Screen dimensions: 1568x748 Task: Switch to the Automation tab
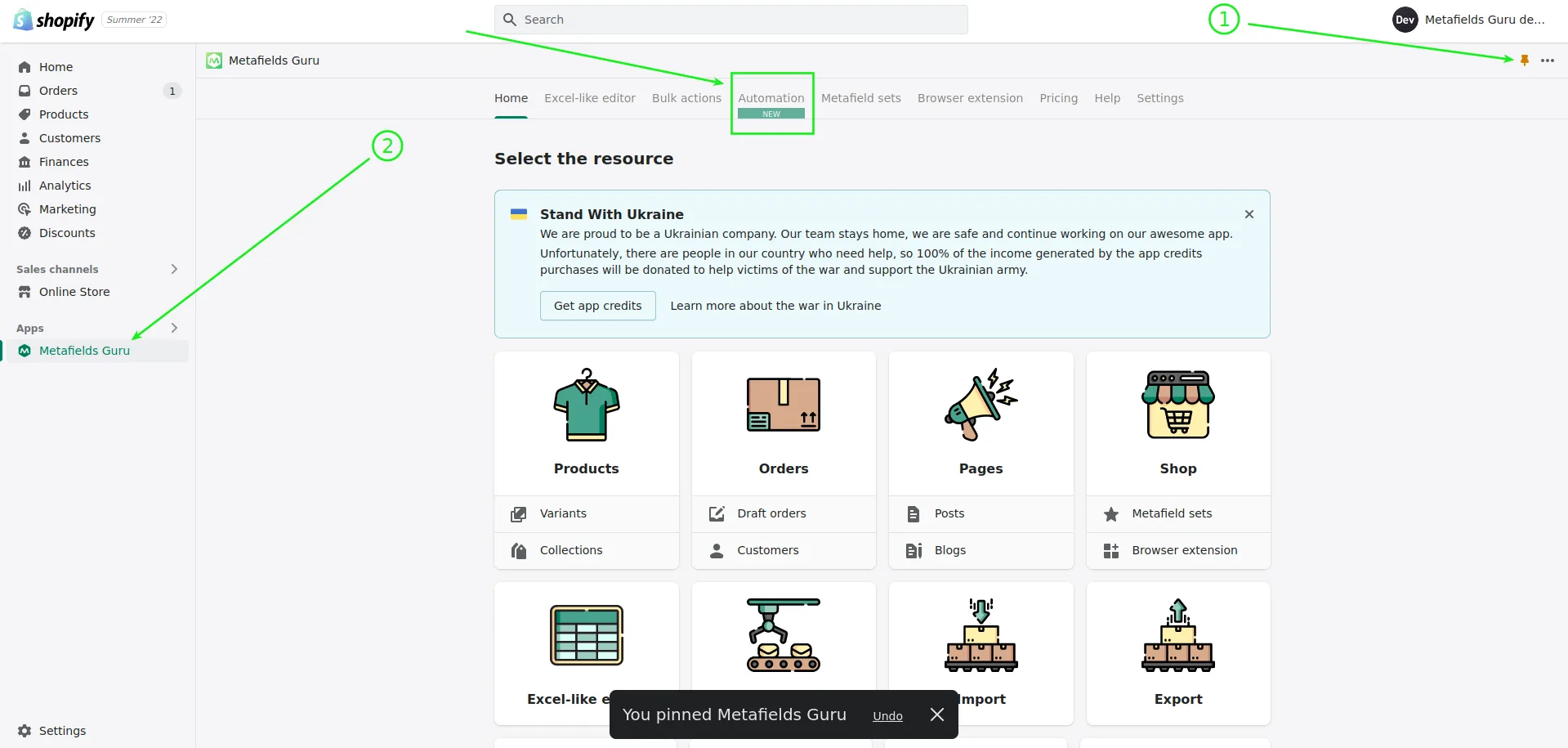pyautogui.click(x=771, y=98)
